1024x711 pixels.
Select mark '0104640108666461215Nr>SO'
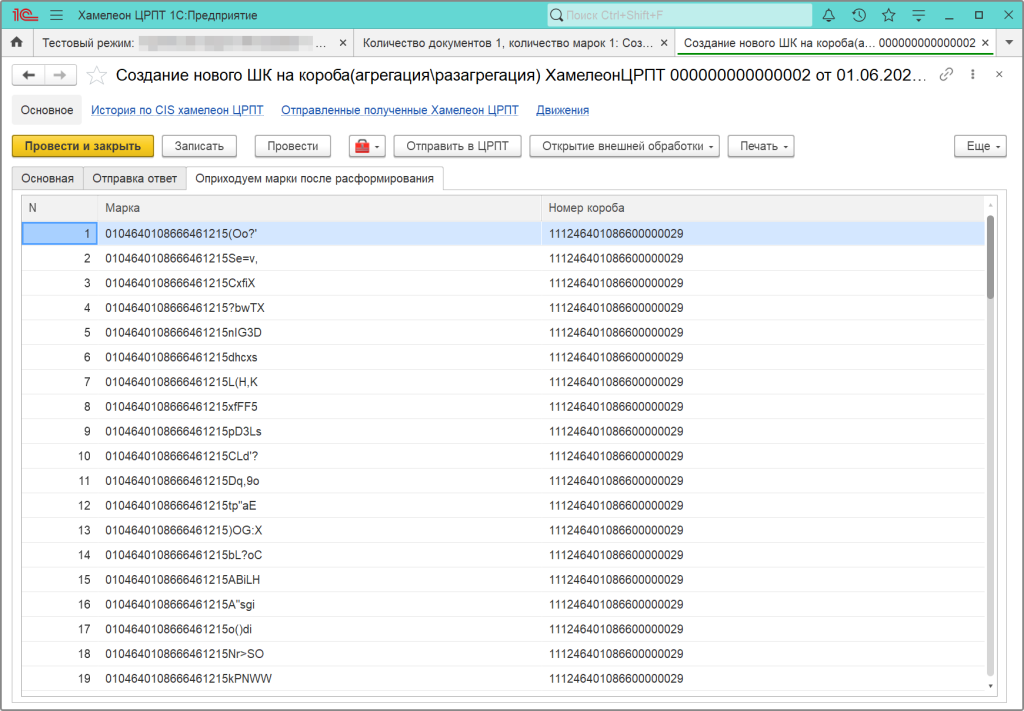pos(319,654)
